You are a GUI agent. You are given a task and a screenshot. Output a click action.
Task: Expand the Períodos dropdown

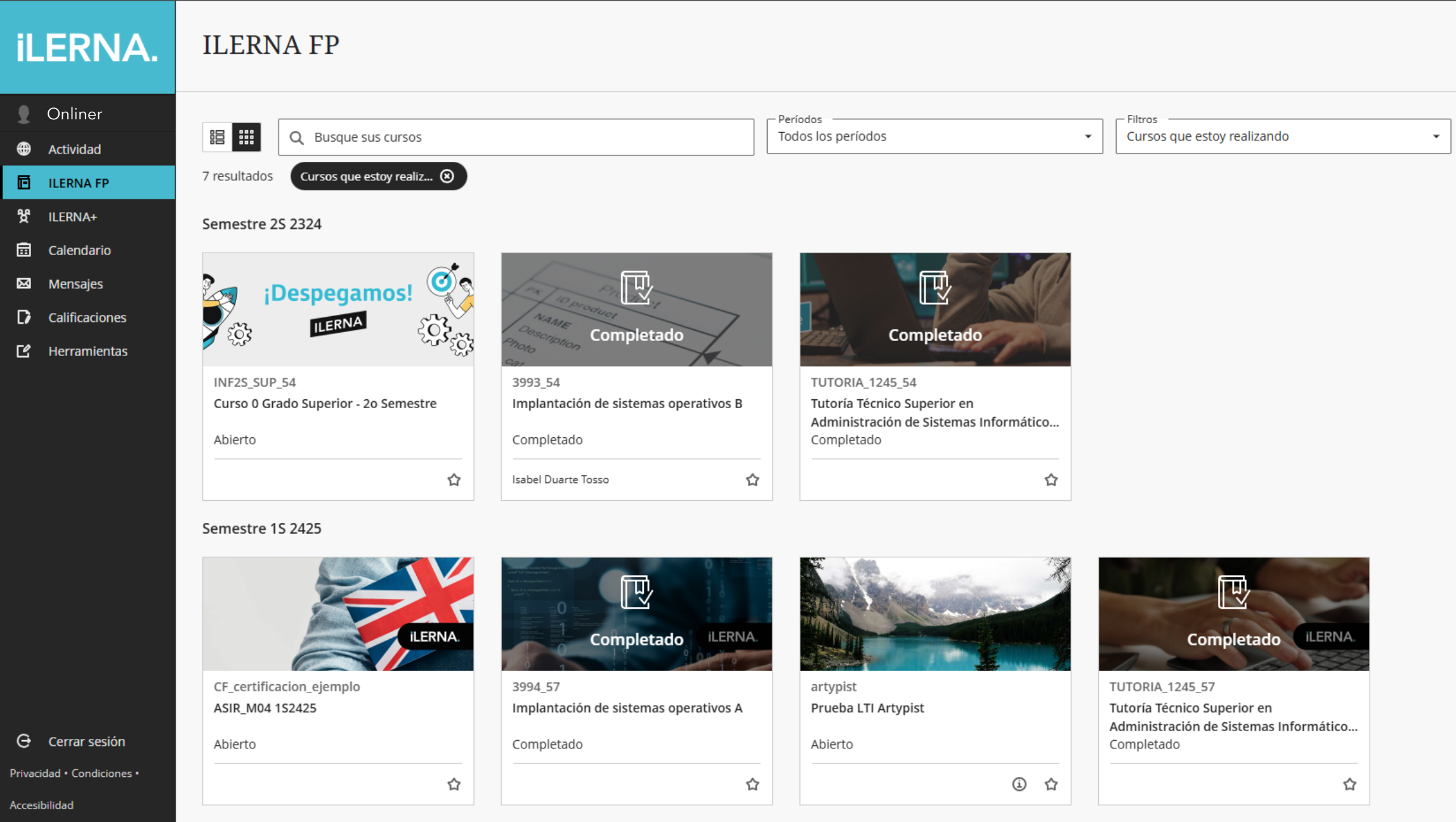[934, 136]
